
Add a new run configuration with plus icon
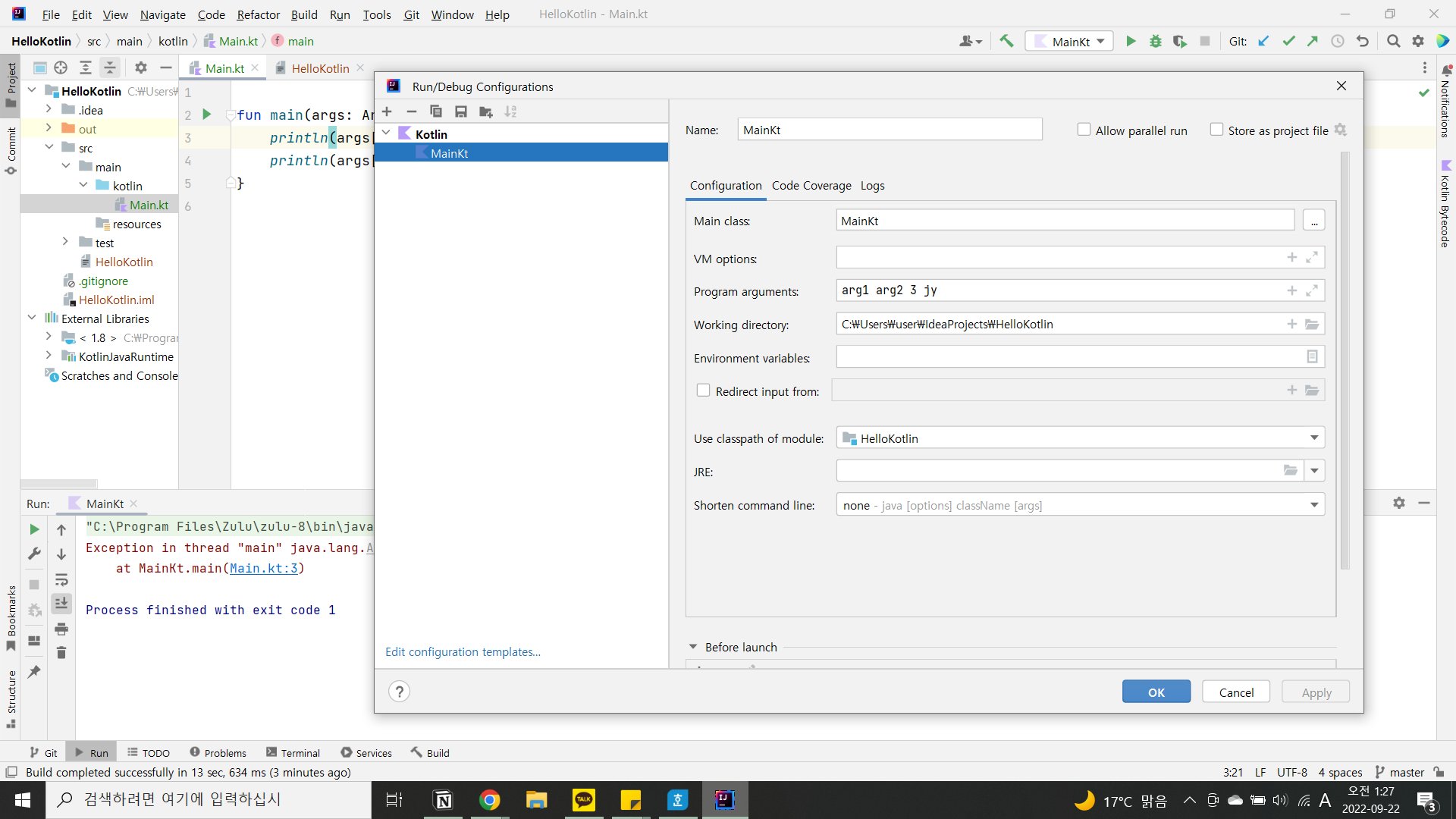[x=387, y=111]
